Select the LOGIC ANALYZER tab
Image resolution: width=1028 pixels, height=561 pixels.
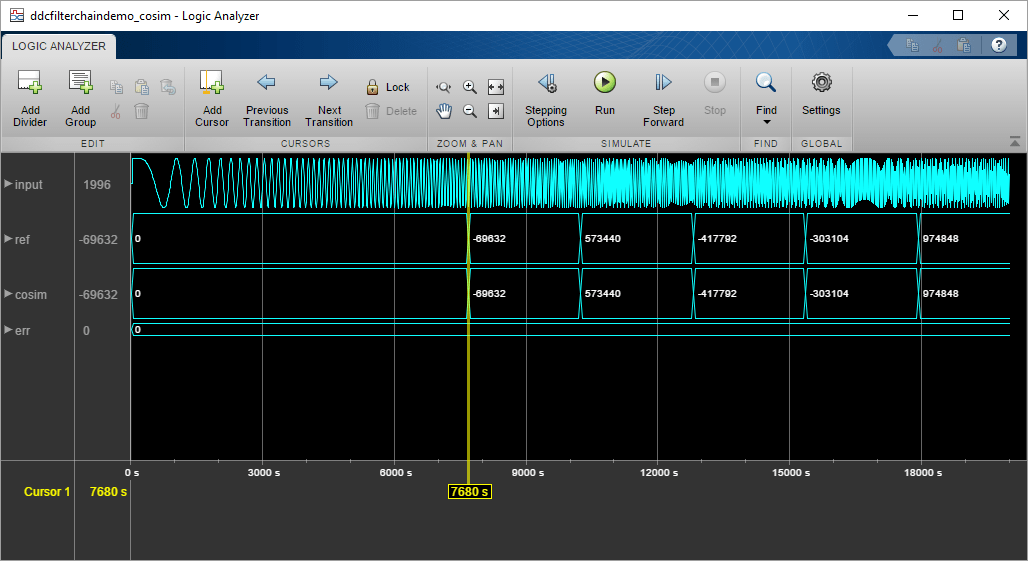(59, 46)
